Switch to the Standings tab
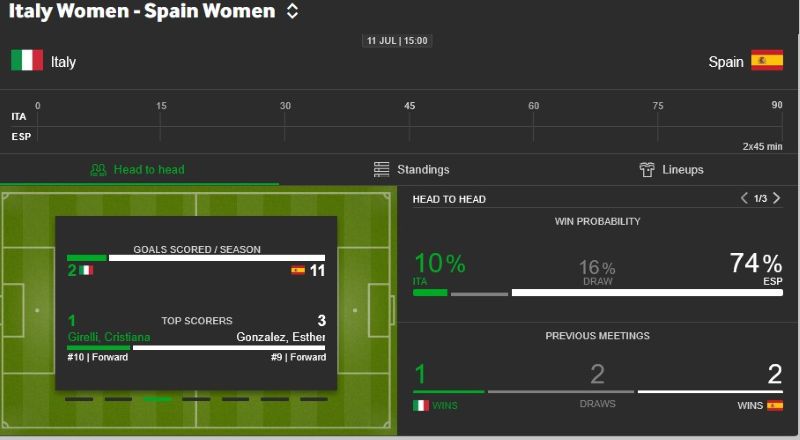Image resolution: width=800 pixels, height=440 pixels. [411, 170]
